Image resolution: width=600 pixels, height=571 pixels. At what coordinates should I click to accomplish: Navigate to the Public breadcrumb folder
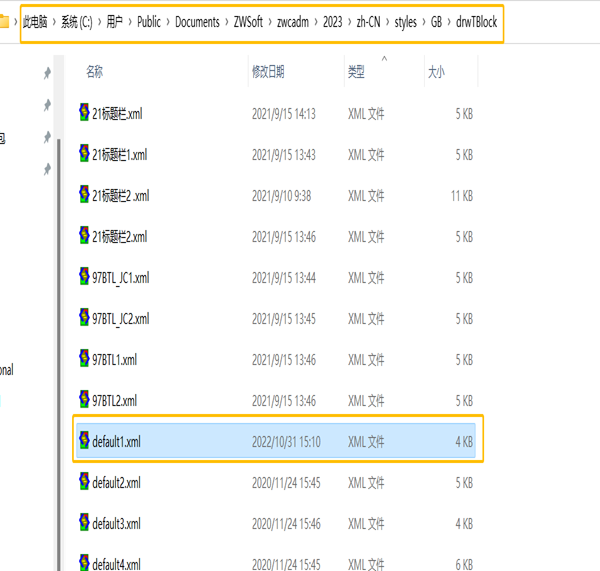pos(149,22)
